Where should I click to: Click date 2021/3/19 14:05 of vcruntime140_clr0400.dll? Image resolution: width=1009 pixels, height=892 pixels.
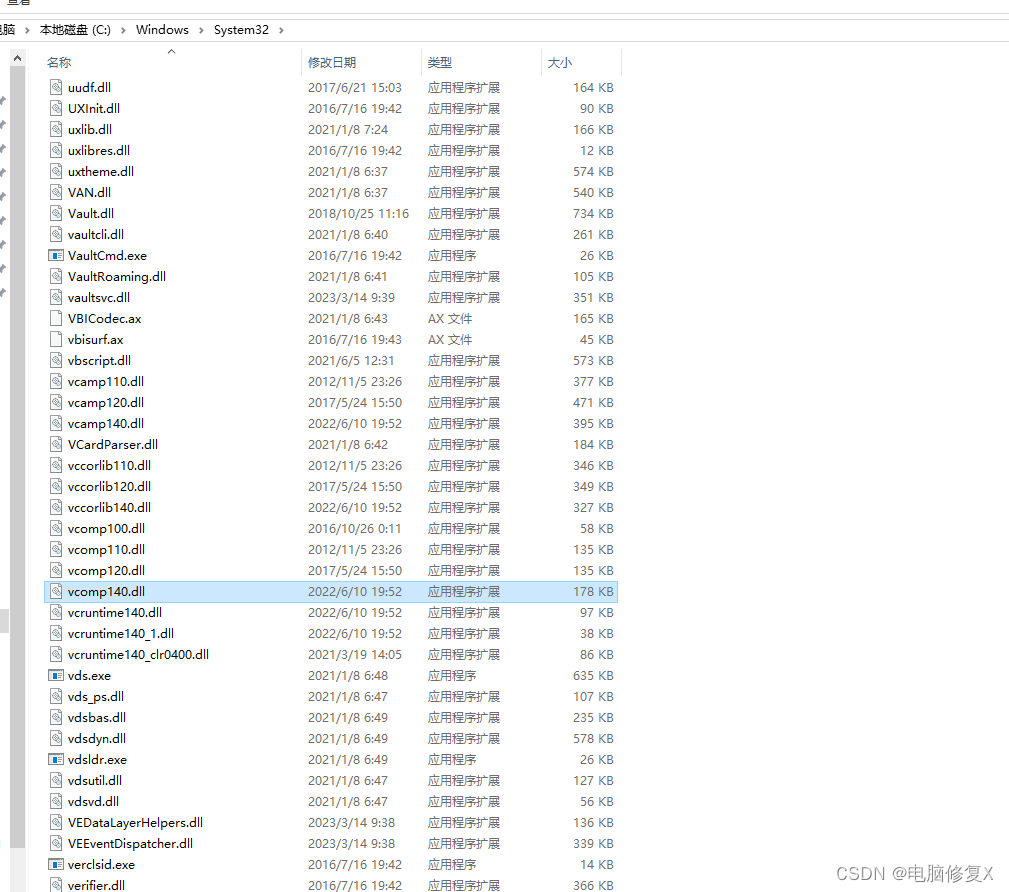(355, 655)
